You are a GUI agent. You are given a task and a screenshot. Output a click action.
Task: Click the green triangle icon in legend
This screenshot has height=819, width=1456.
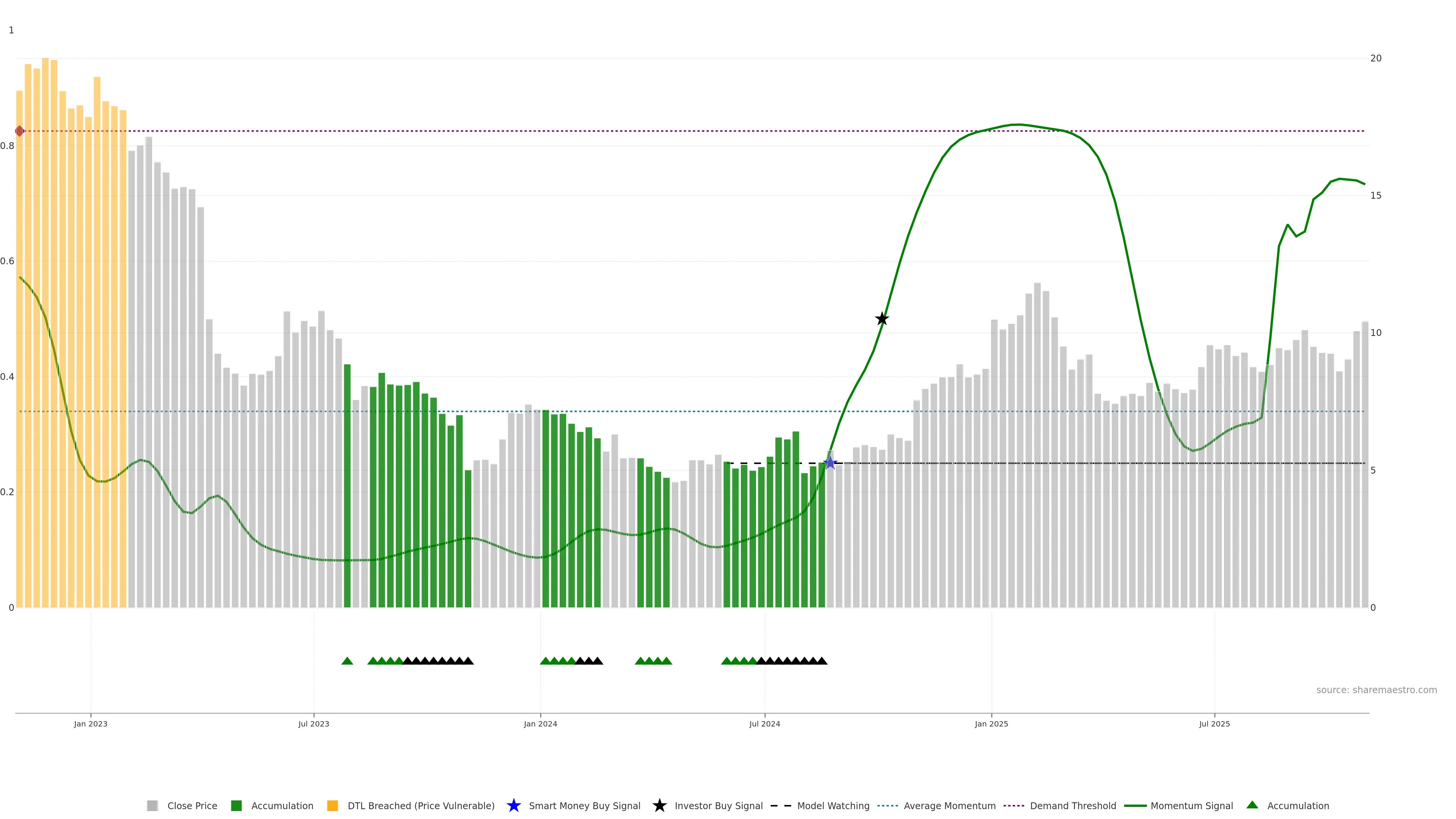tap(1252, 805)
